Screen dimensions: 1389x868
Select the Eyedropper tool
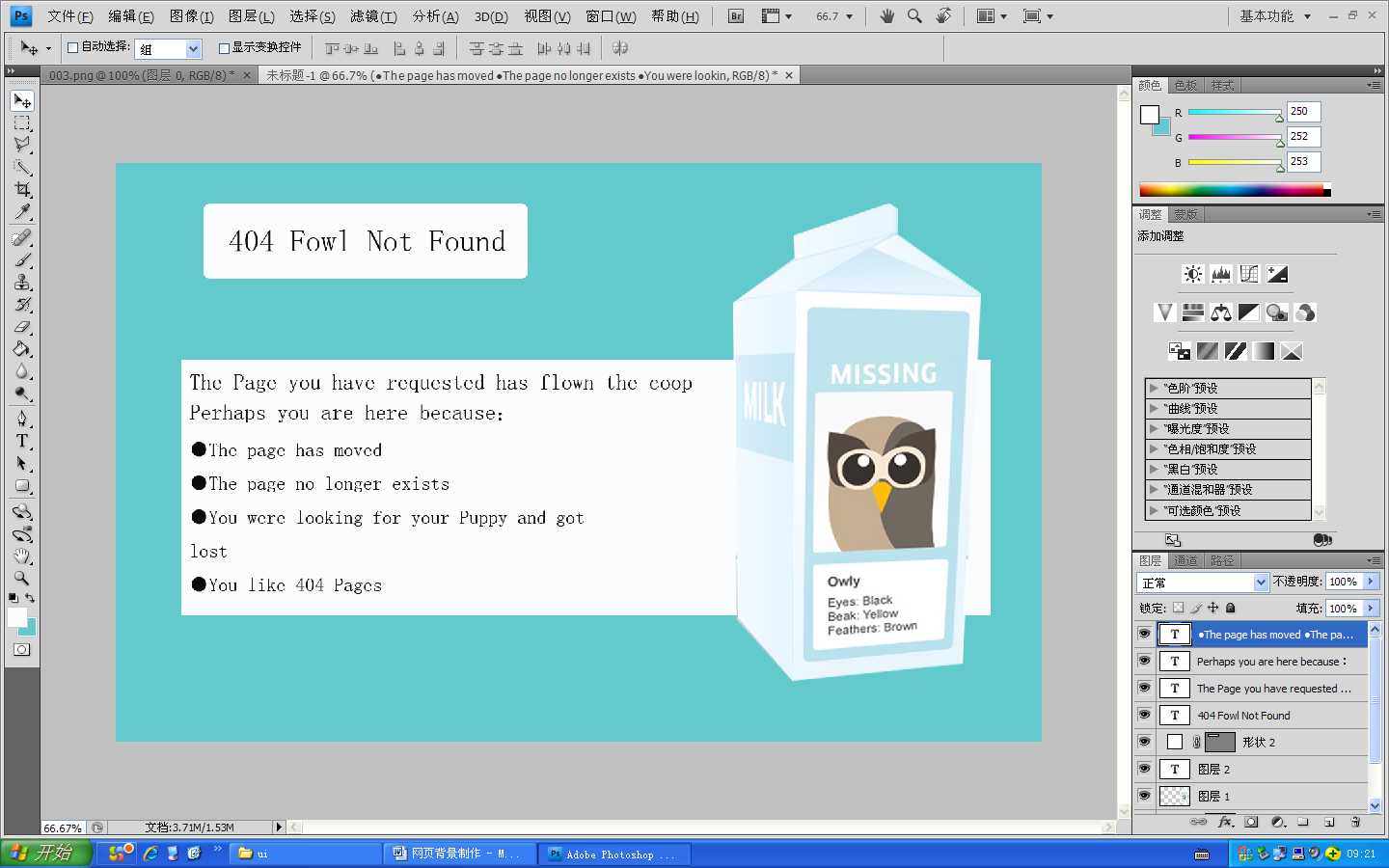pos(22,211)
